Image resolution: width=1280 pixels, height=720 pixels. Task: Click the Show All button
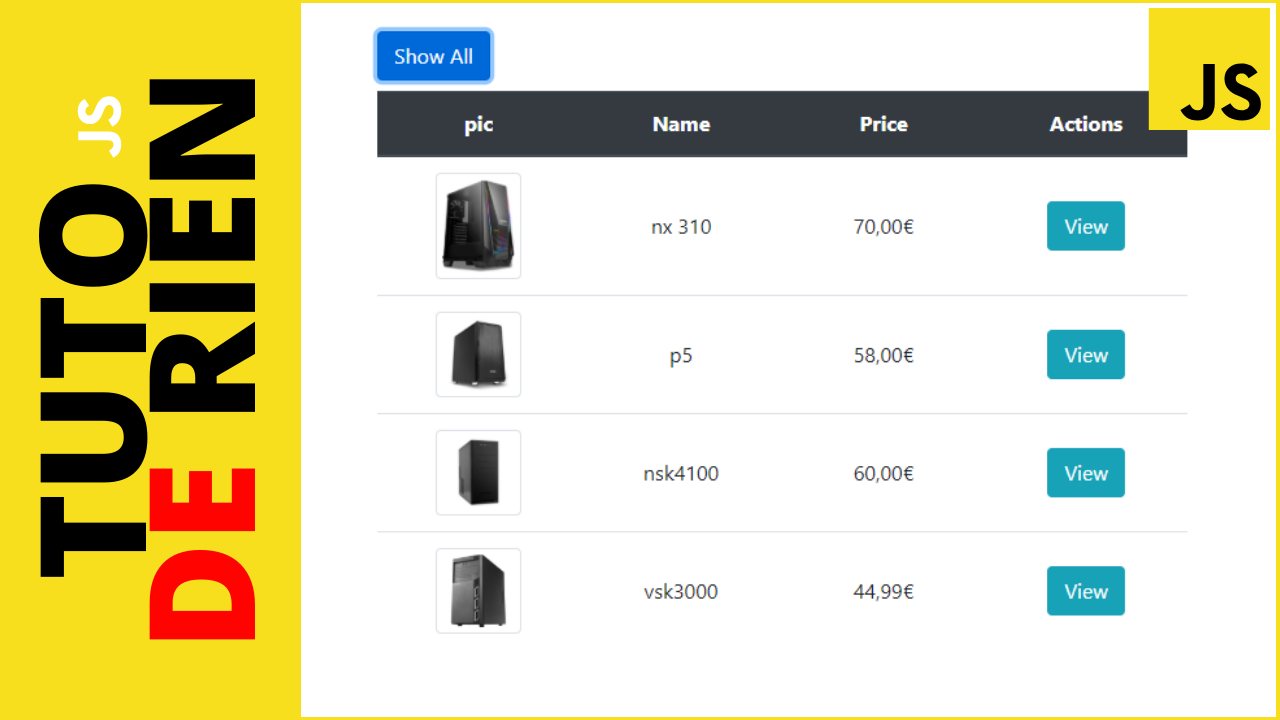433,56
